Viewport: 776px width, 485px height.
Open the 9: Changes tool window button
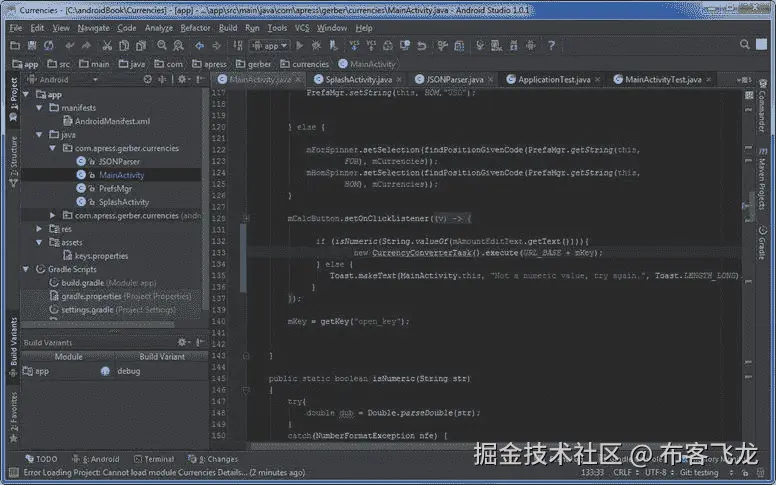click(x=213, y=459)
